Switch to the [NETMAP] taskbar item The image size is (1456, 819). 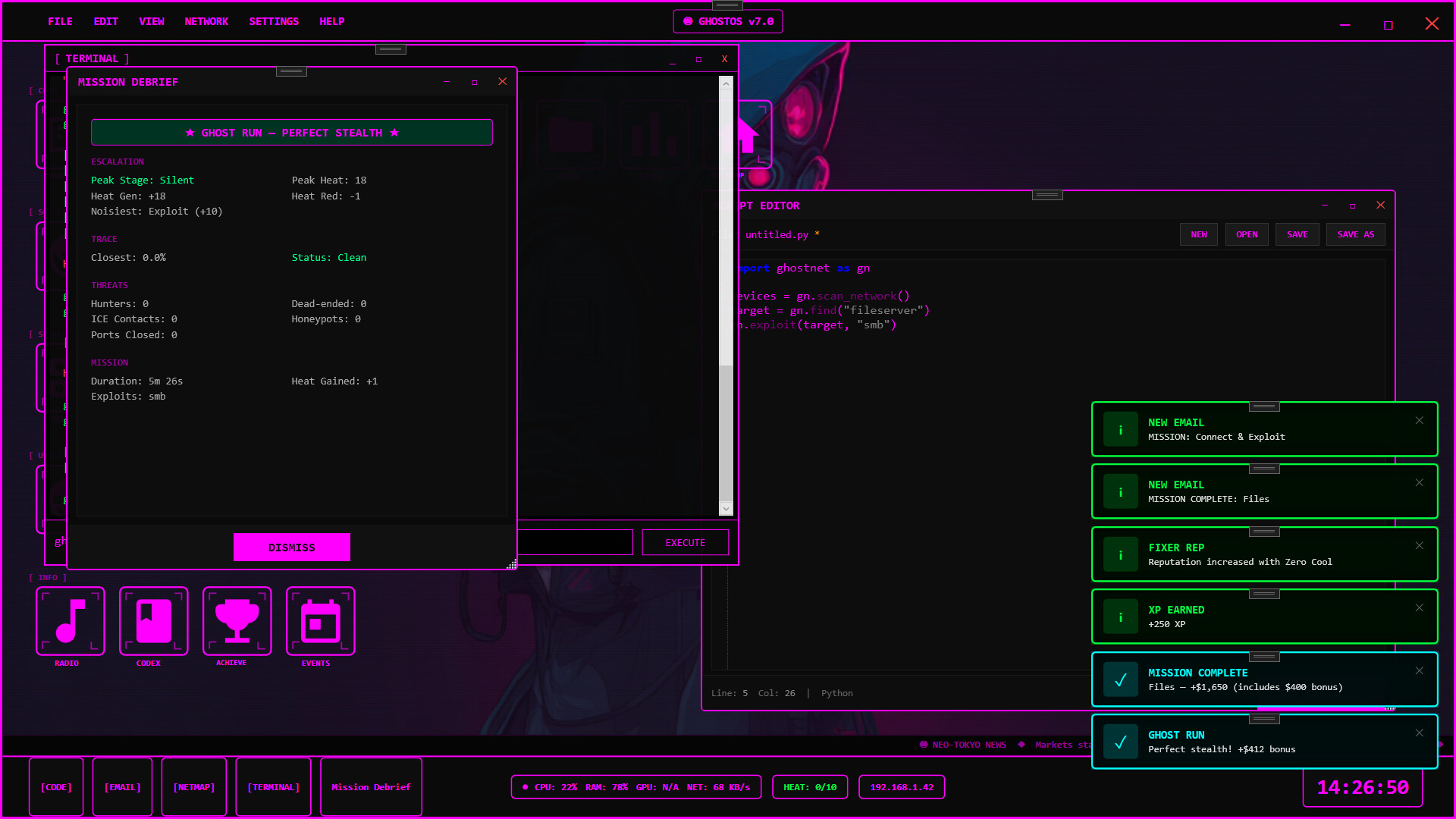(194, 787)
